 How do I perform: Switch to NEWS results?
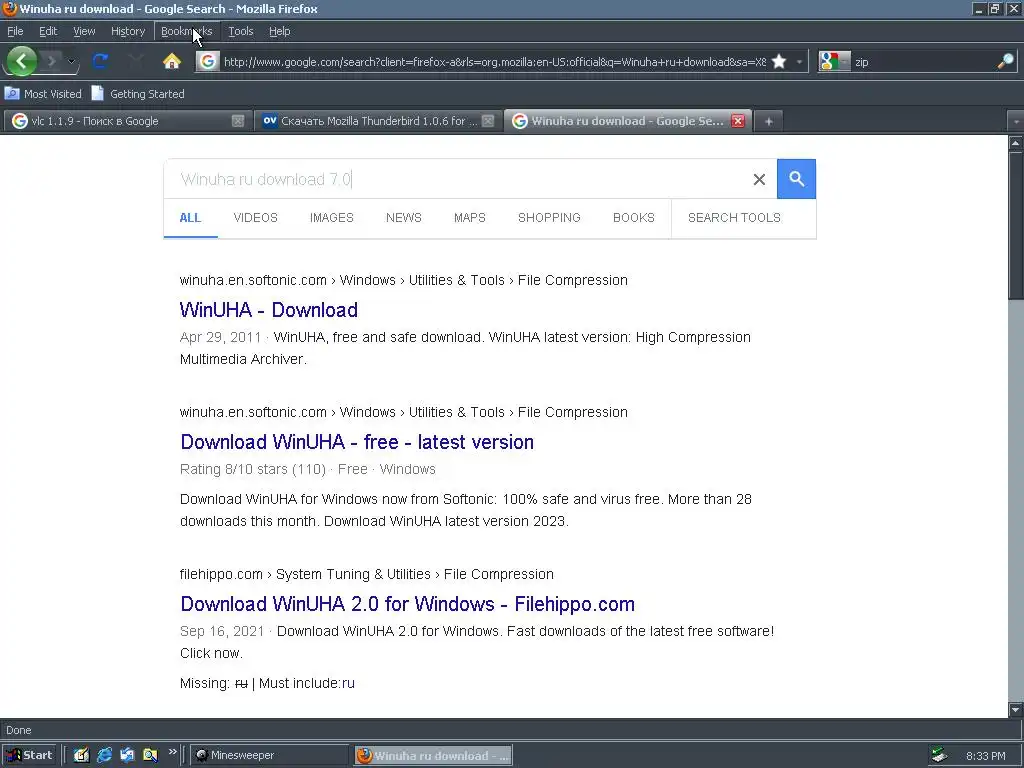click(x=404, y=217)
